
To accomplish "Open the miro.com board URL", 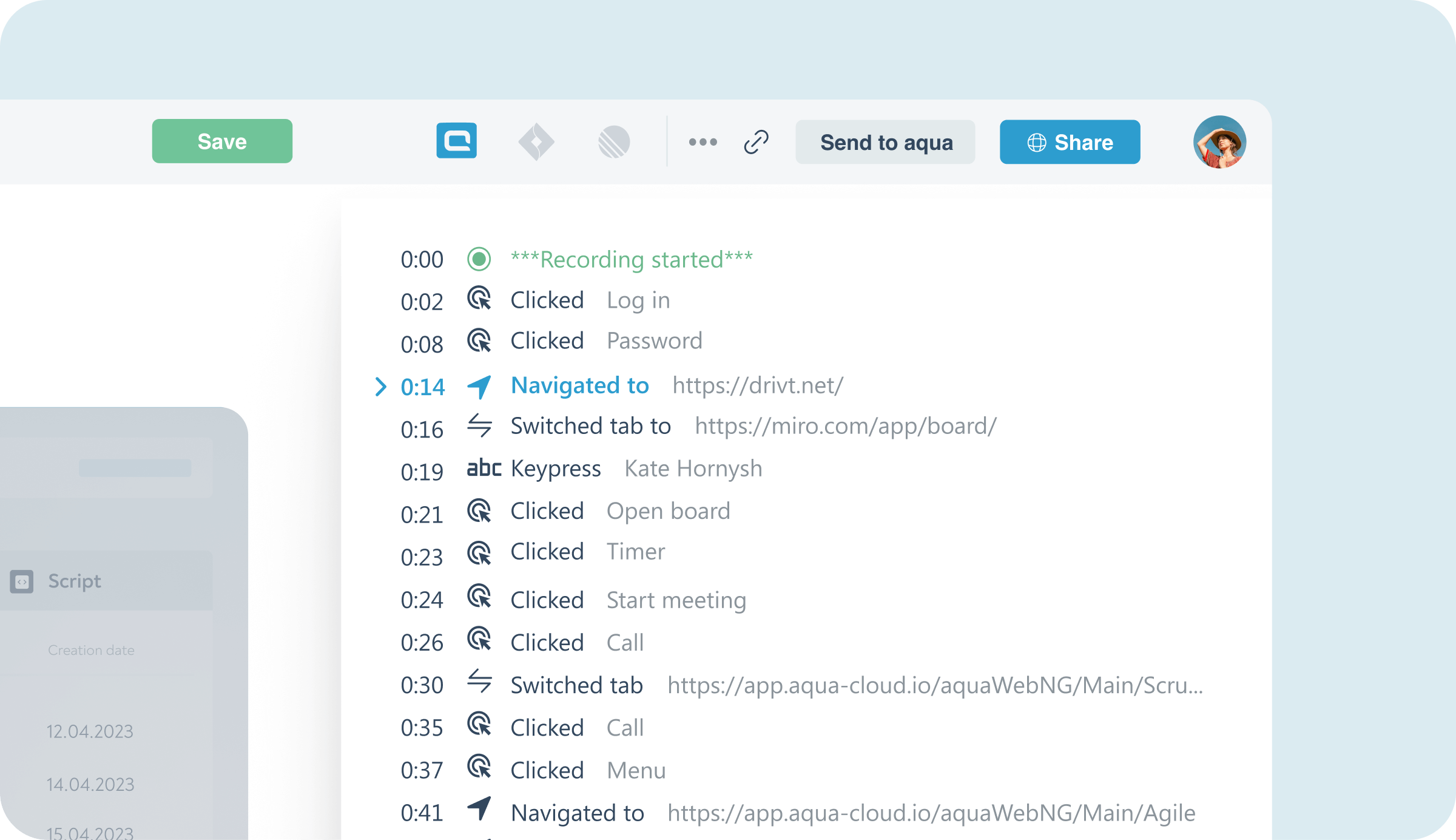I will pos(846,426).
